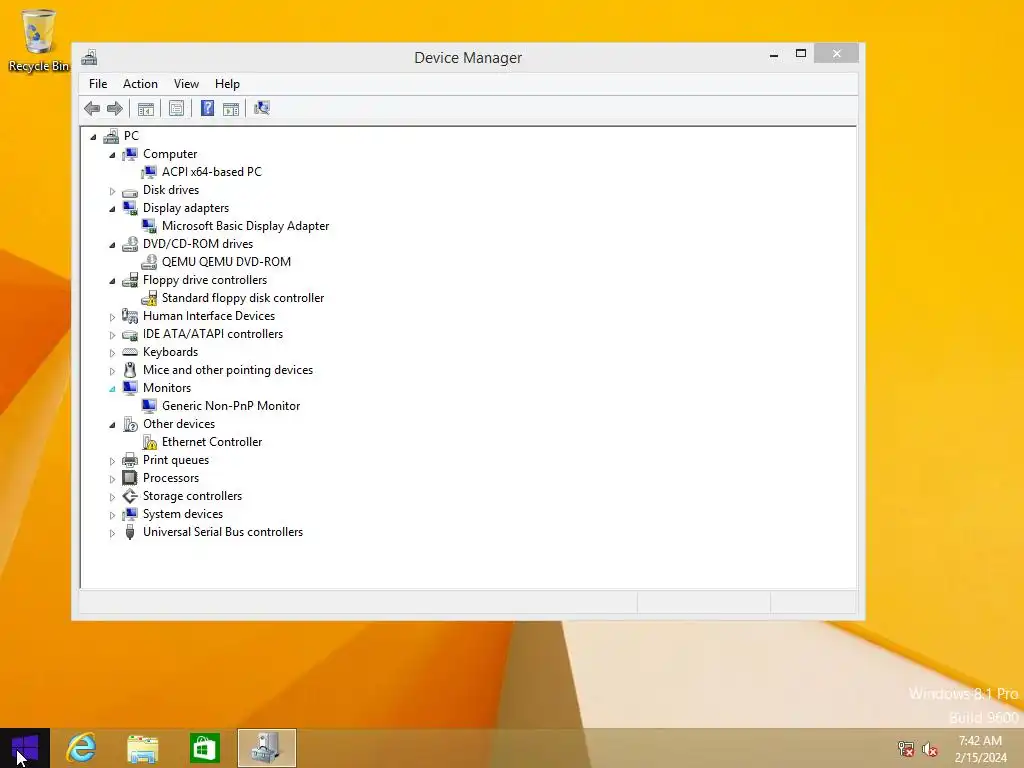Screen dimensions: 1024x768
Task: Click the muted volume tray icon
Action: tap(929, 749)
